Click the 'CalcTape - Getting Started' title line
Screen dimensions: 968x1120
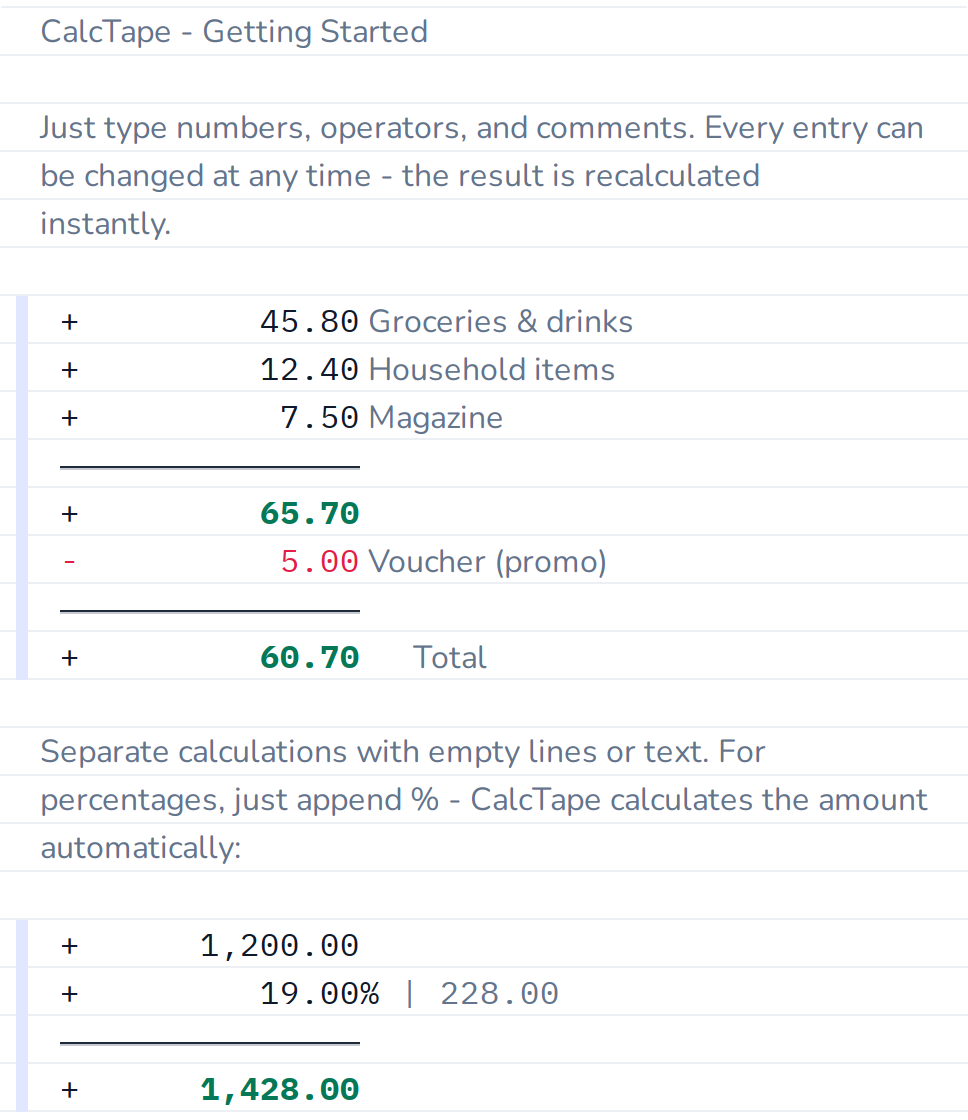click(234, 31)
